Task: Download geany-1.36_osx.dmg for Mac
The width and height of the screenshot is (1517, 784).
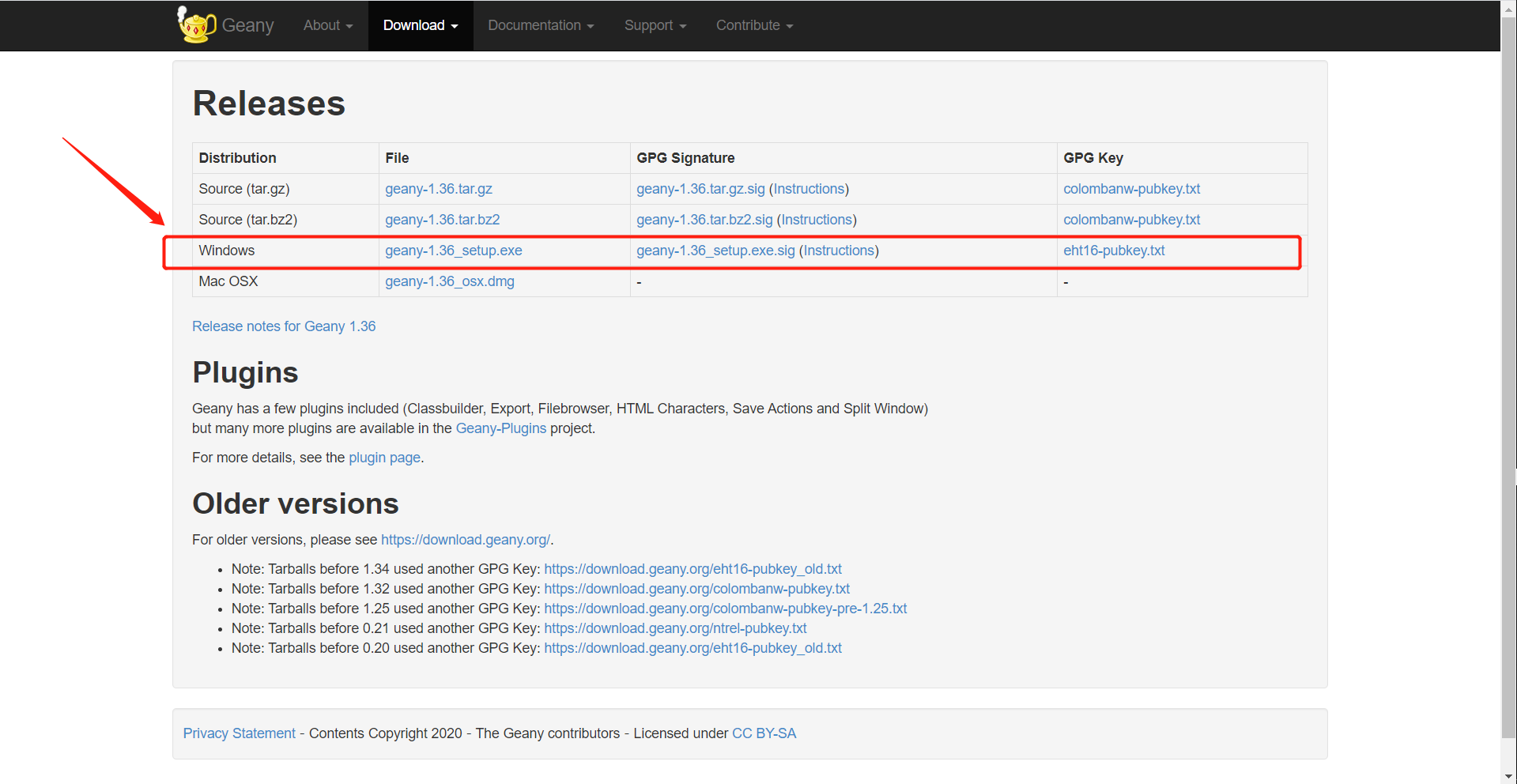Action: click(450, 281)
